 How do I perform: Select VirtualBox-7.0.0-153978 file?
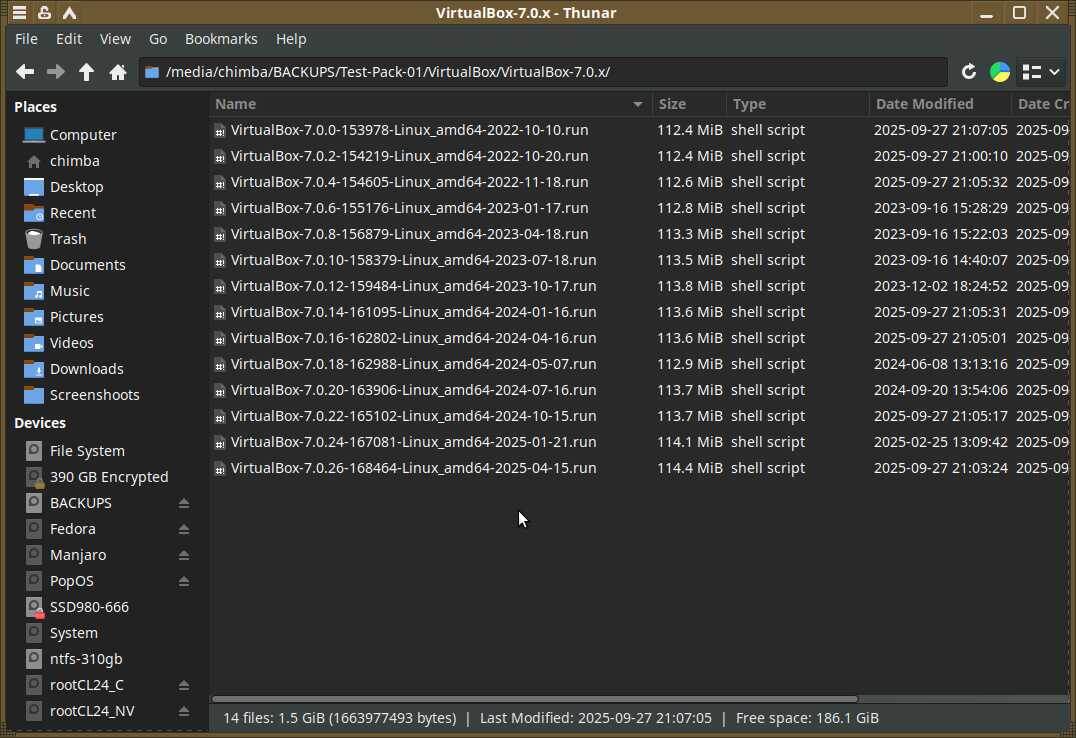tap(409, 130)
